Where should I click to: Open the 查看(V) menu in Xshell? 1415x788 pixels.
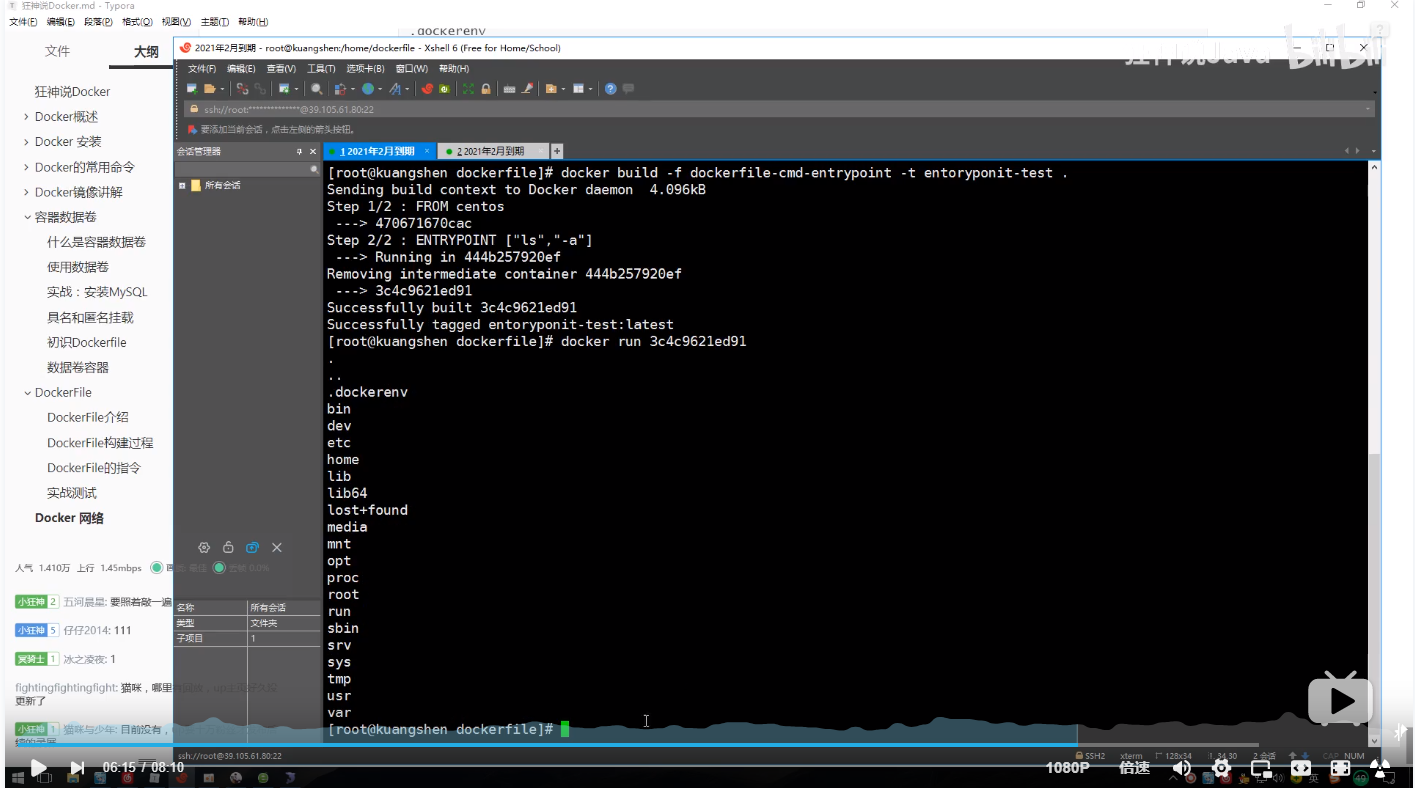[x=281, y=69]
